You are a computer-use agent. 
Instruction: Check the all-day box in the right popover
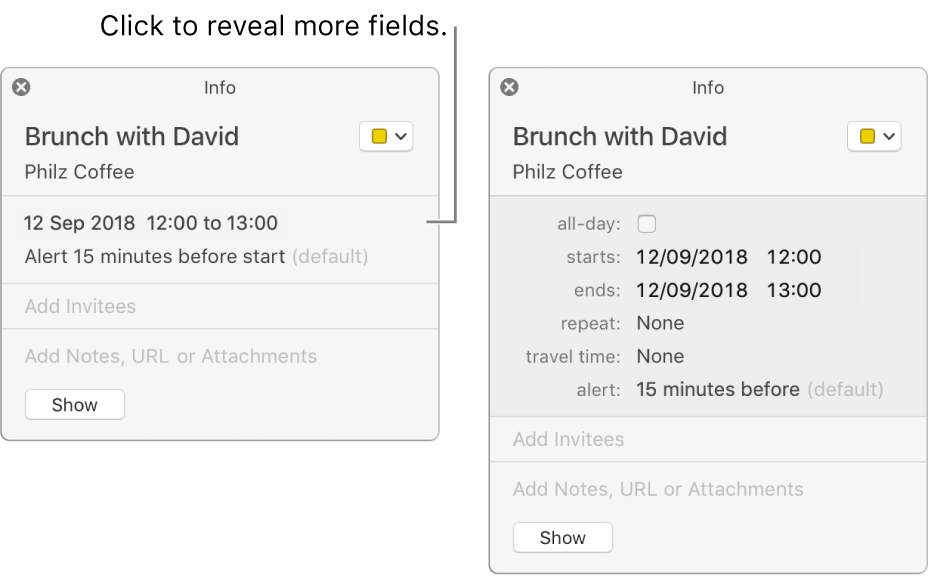647,223
